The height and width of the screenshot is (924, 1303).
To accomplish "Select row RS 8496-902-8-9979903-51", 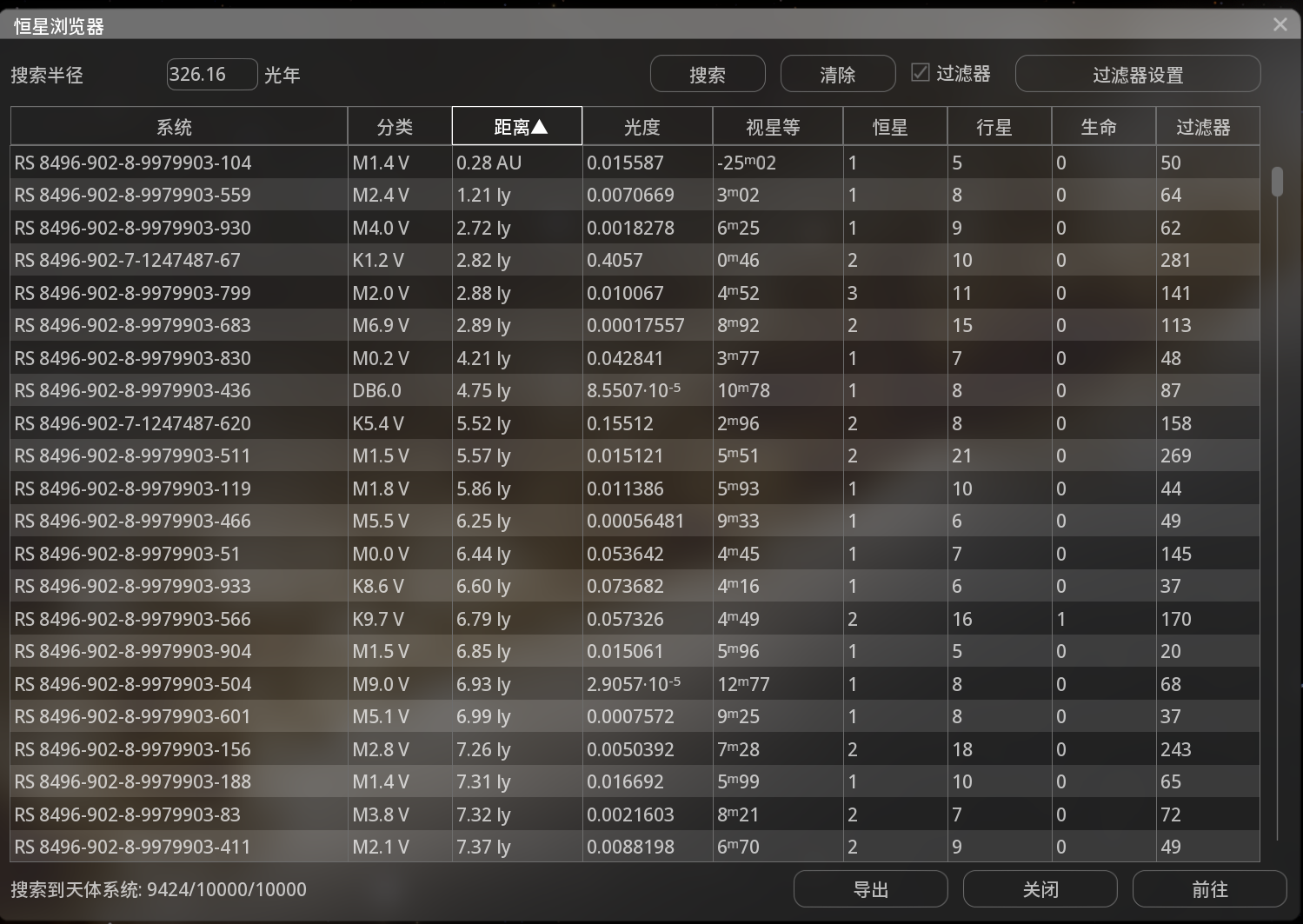I will (635, 554).
